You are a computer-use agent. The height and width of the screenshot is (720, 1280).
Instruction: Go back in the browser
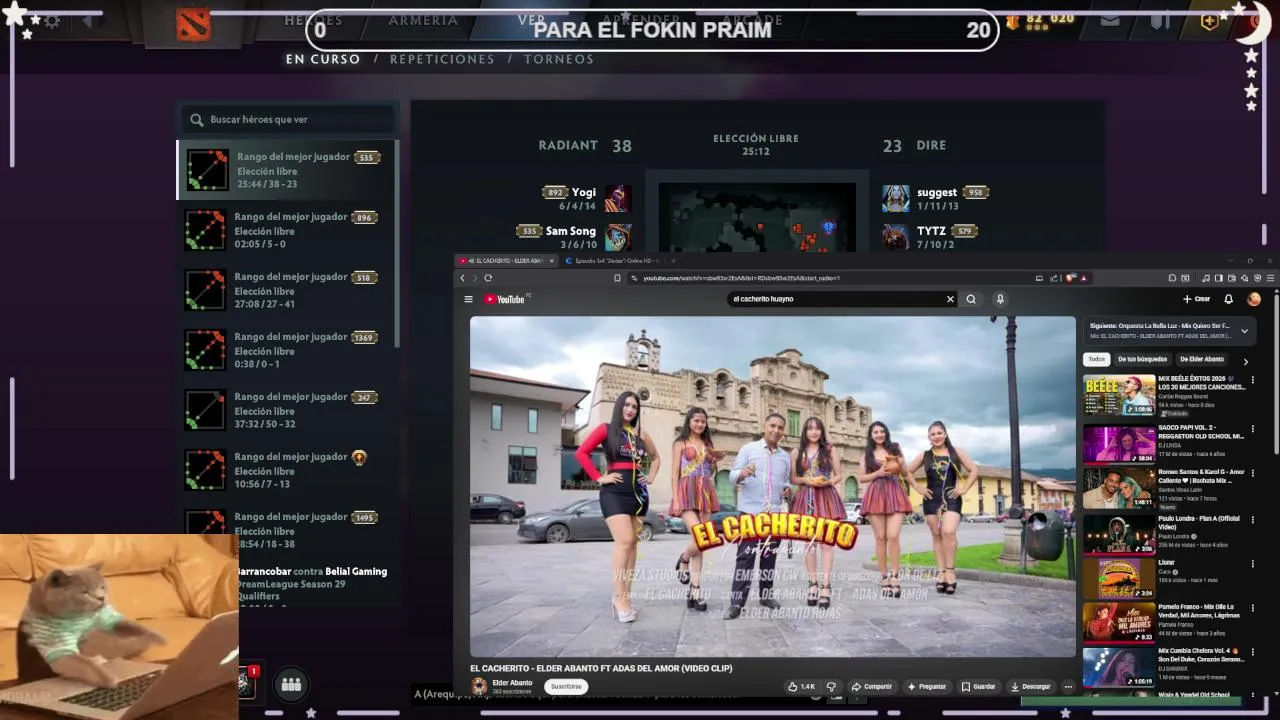pyautogui.click(x=462, y=278)
